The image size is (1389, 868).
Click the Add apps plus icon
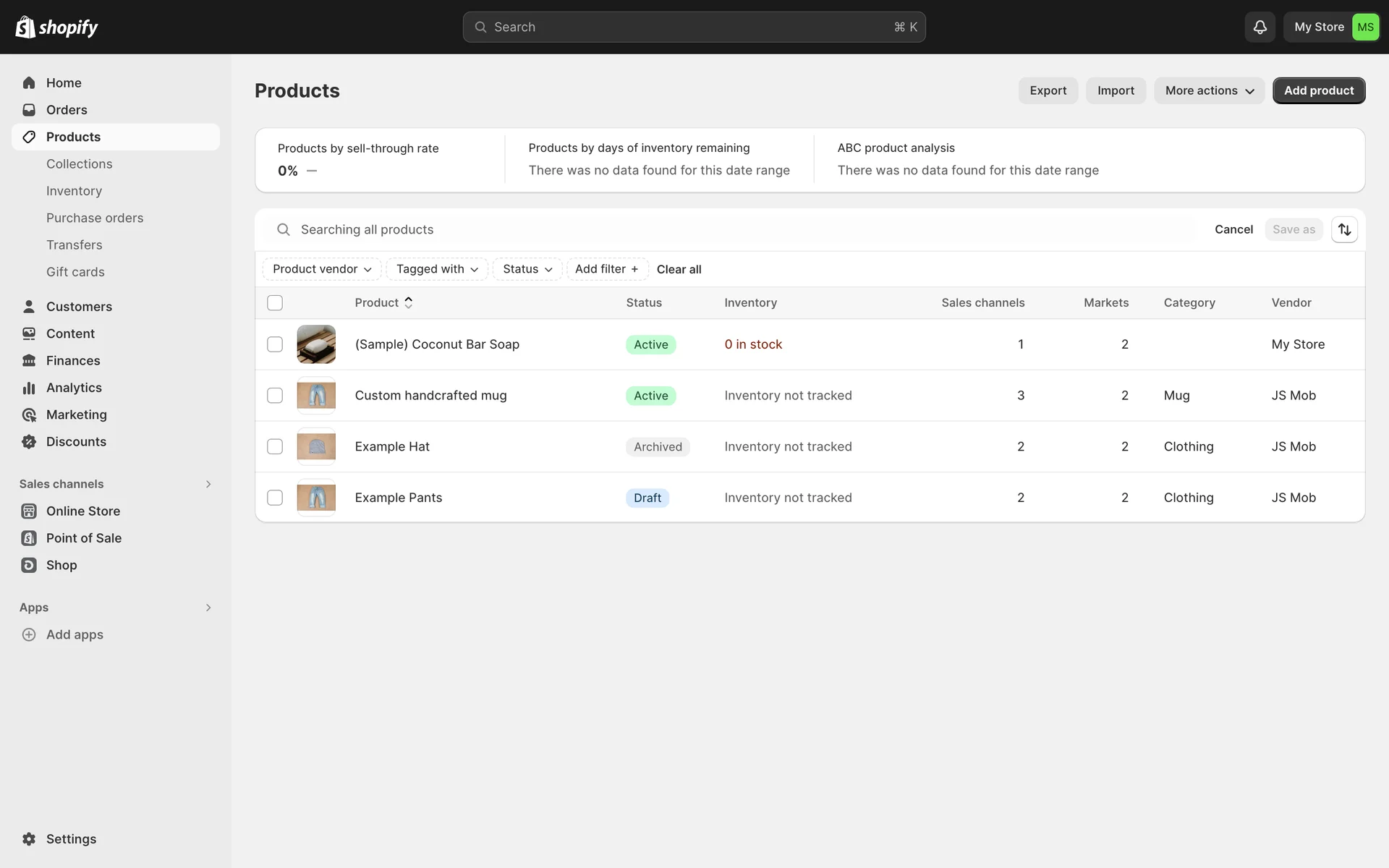[29, 635]
